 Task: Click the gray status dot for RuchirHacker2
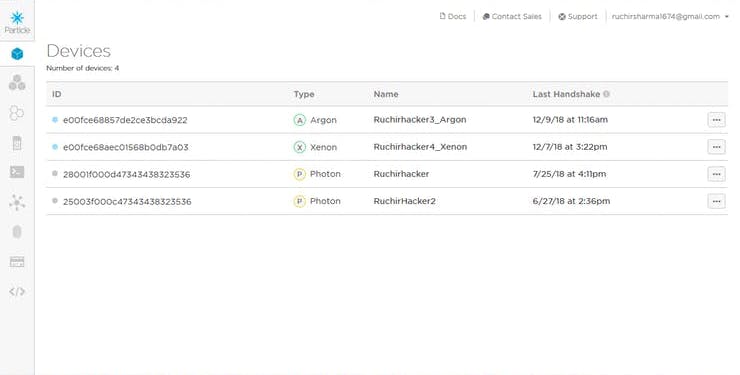(x=55, y=201)
